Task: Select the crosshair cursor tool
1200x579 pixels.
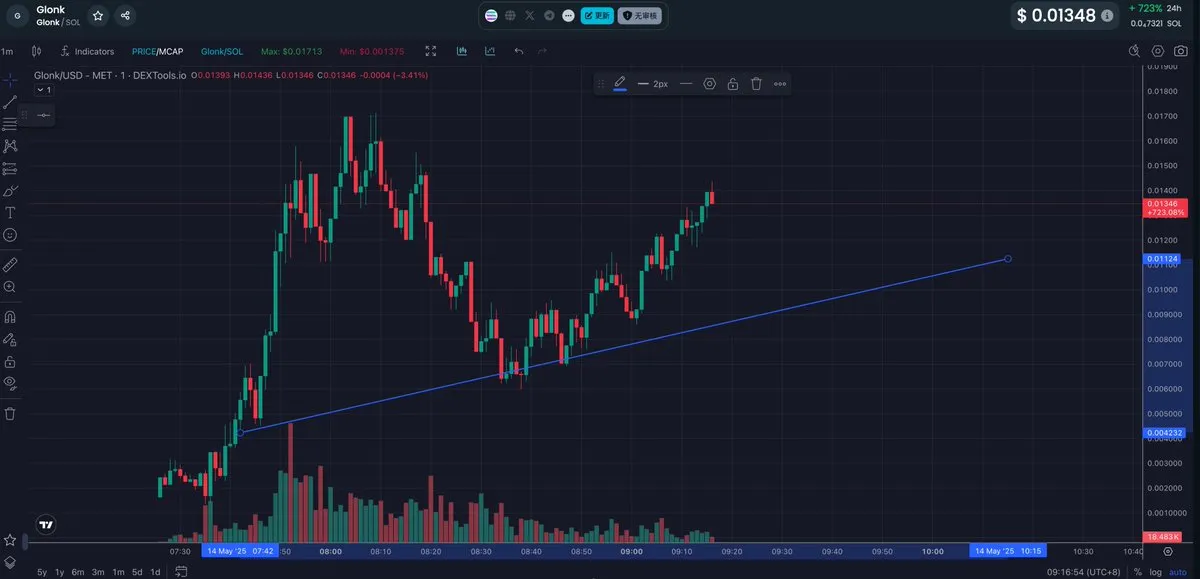Action: pos(10,79)
